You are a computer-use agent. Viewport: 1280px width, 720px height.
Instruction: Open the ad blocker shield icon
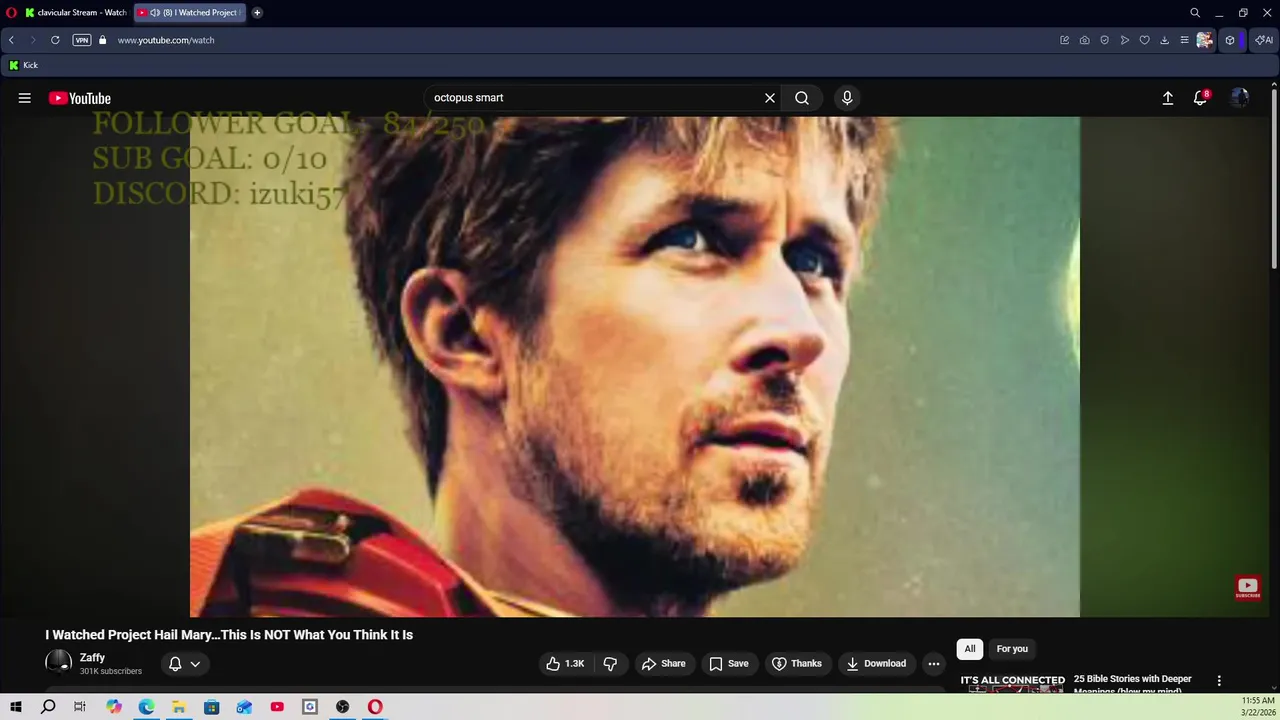click(1105, 40)
